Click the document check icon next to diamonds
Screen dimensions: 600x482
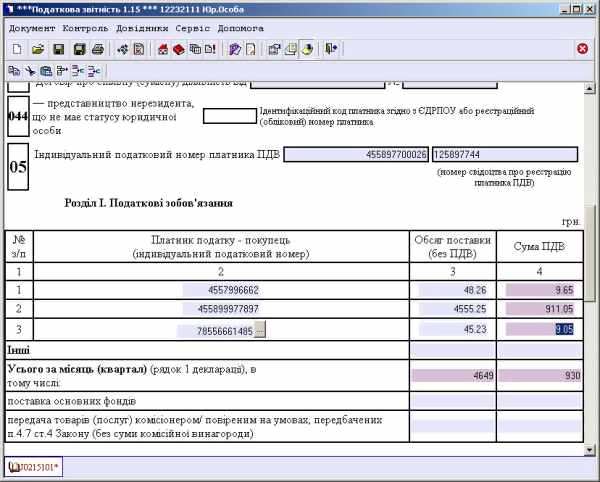coord(139,49)
